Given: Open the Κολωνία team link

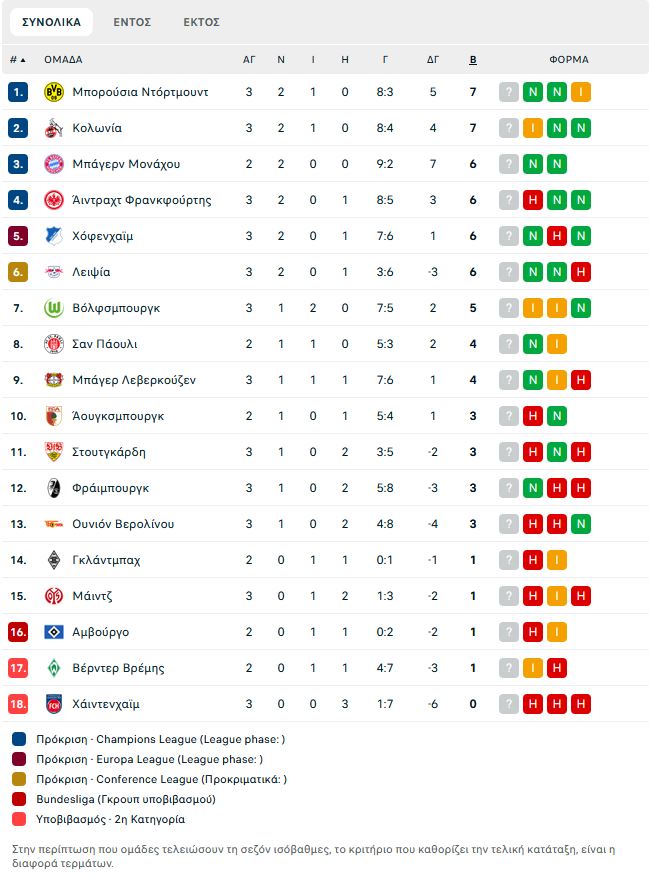Looking at the screenshot, I should (x=97, y=128).
